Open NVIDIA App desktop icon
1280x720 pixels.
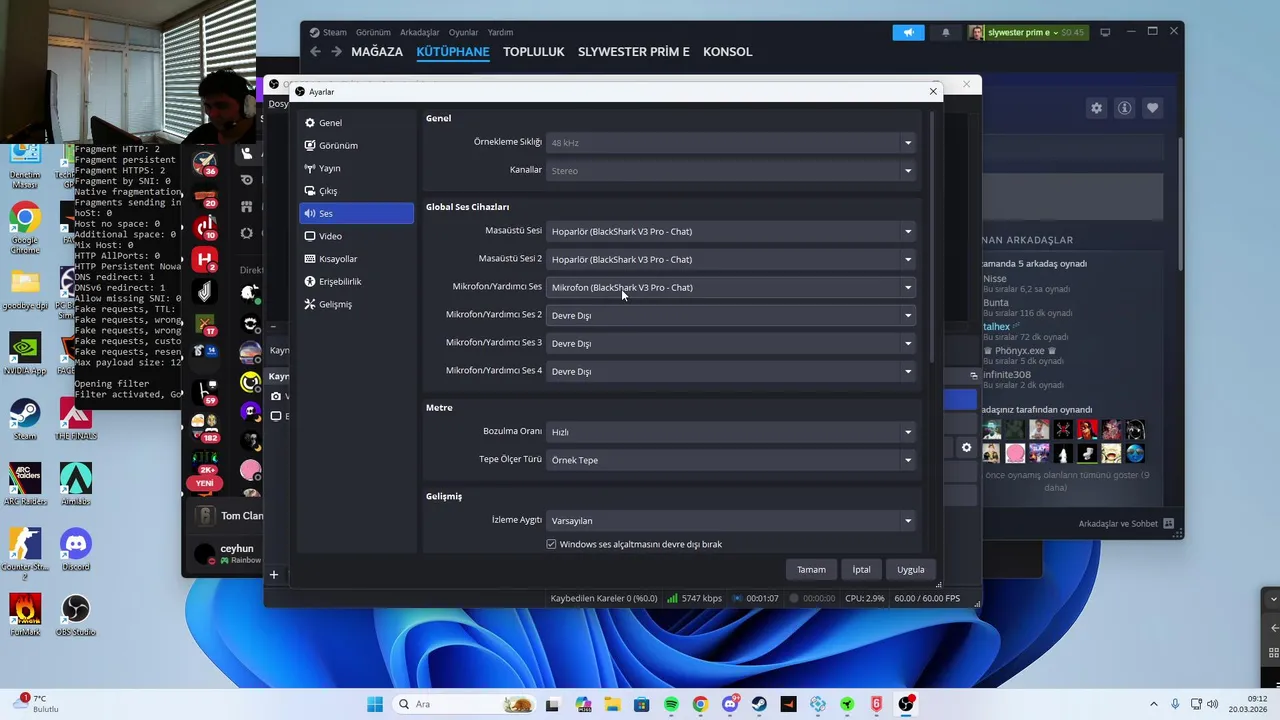(25, 353)
